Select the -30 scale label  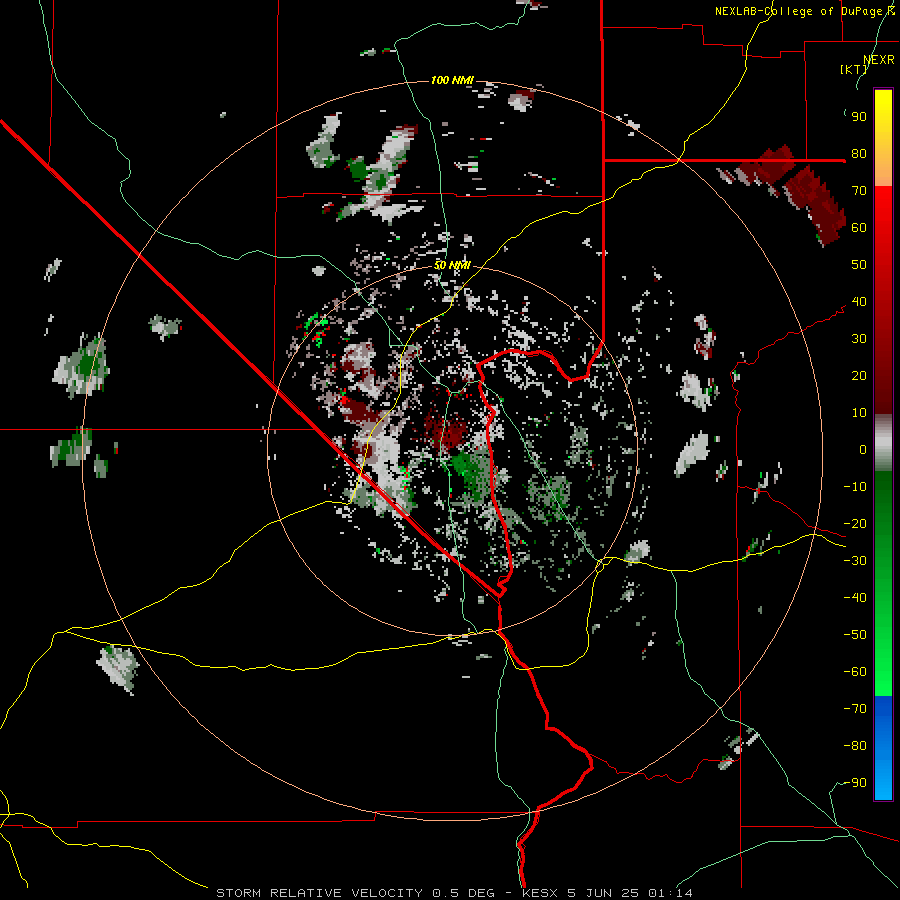(855, 561)
